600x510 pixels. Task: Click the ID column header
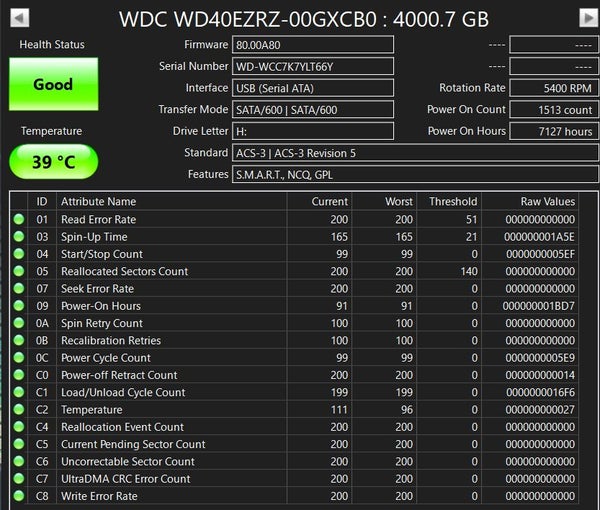pyautogui.click(x=42, y=202)
